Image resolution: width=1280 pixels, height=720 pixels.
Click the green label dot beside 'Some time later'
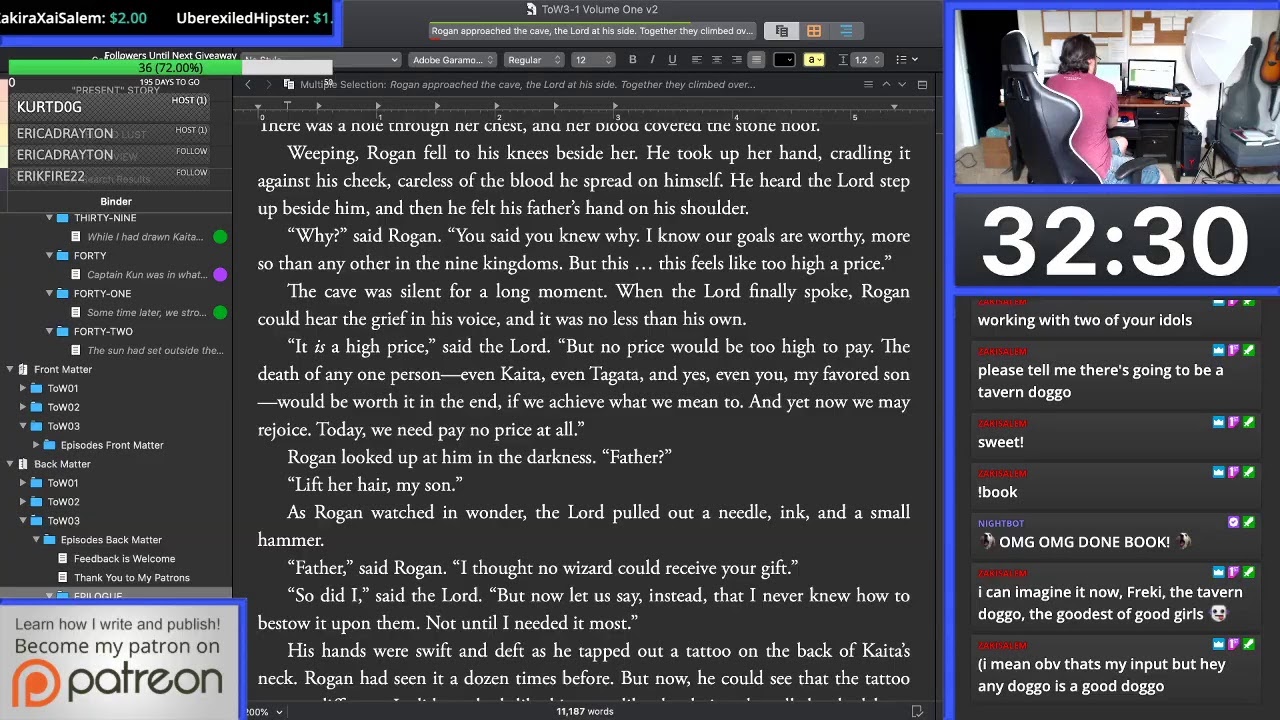click(220, 313)
